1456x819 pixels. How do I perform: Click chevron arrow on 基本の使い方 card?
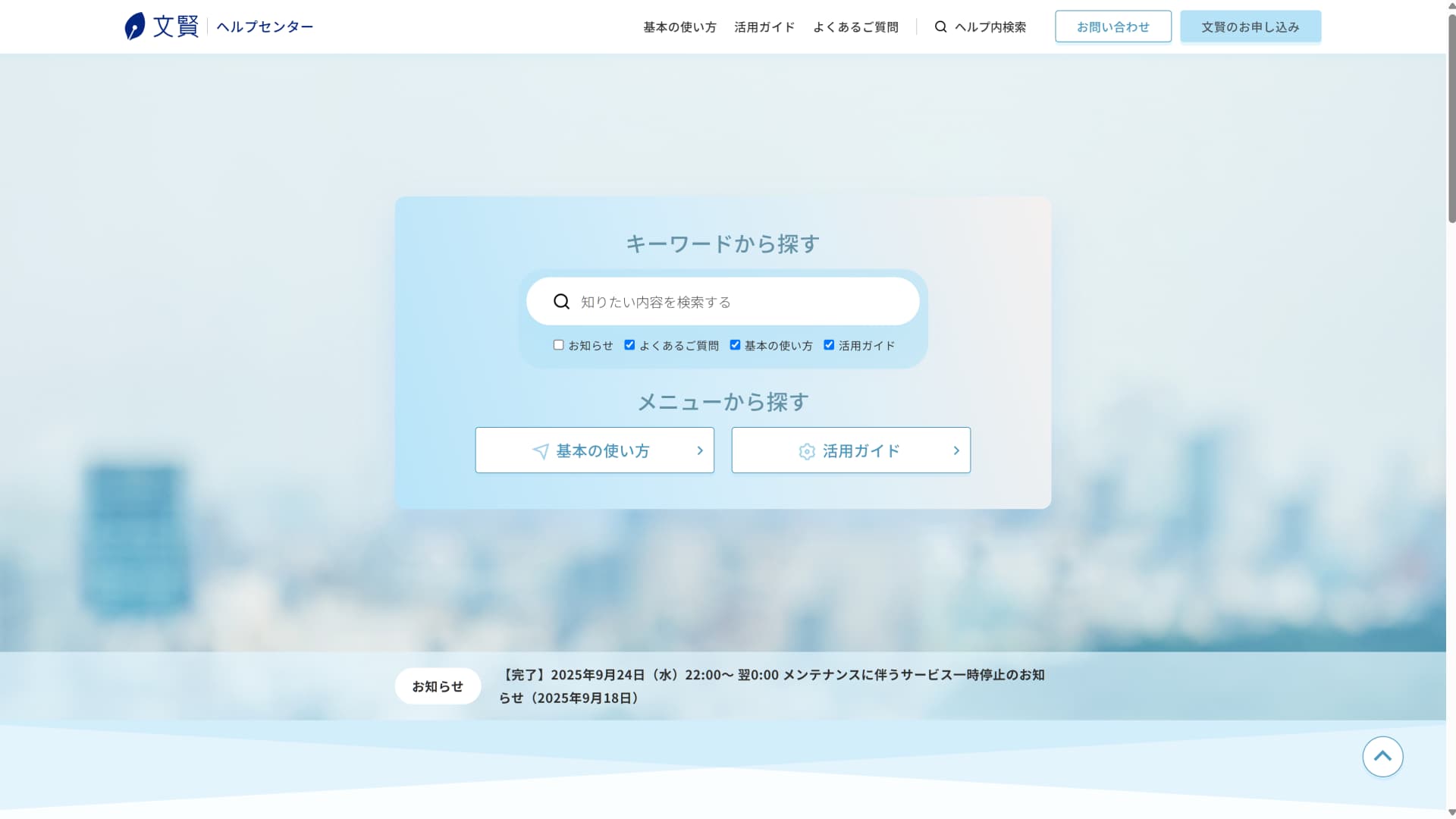tap(700, 450)
